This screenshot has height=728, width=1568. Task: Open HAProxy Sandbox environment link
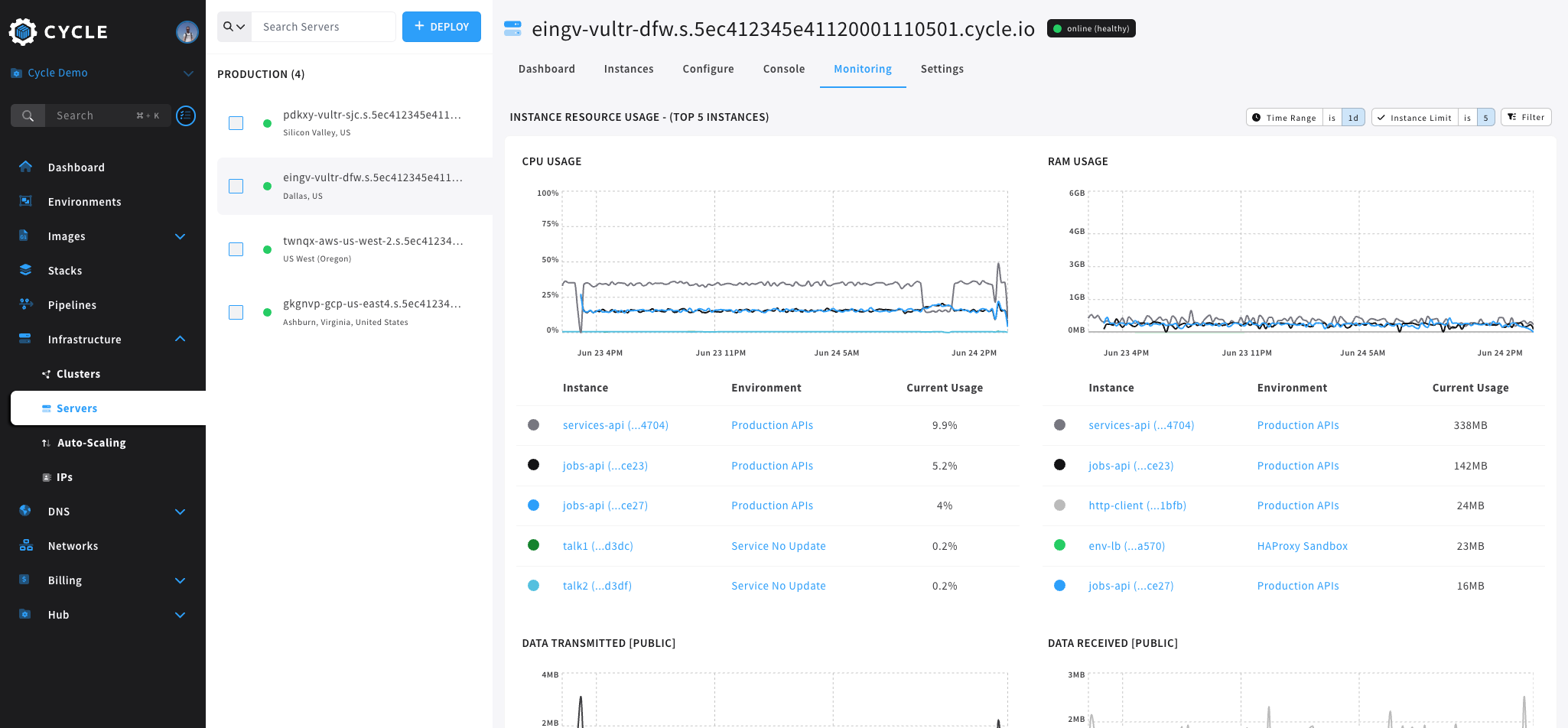tap(1303, 546)
